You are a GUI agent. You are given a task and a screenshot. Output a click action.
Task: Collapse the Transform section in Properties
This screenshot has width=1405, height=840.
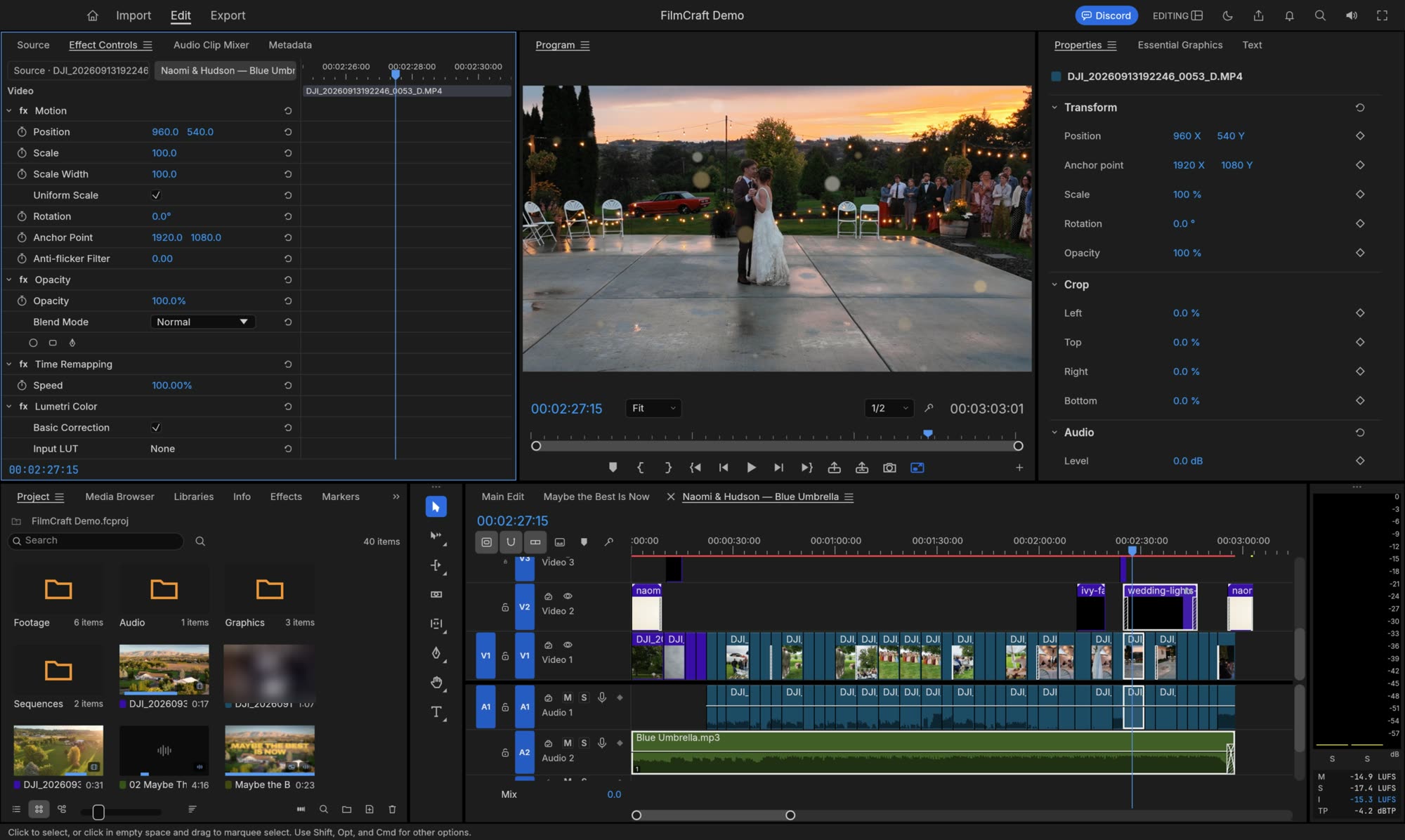click(x=1054, y=107)
